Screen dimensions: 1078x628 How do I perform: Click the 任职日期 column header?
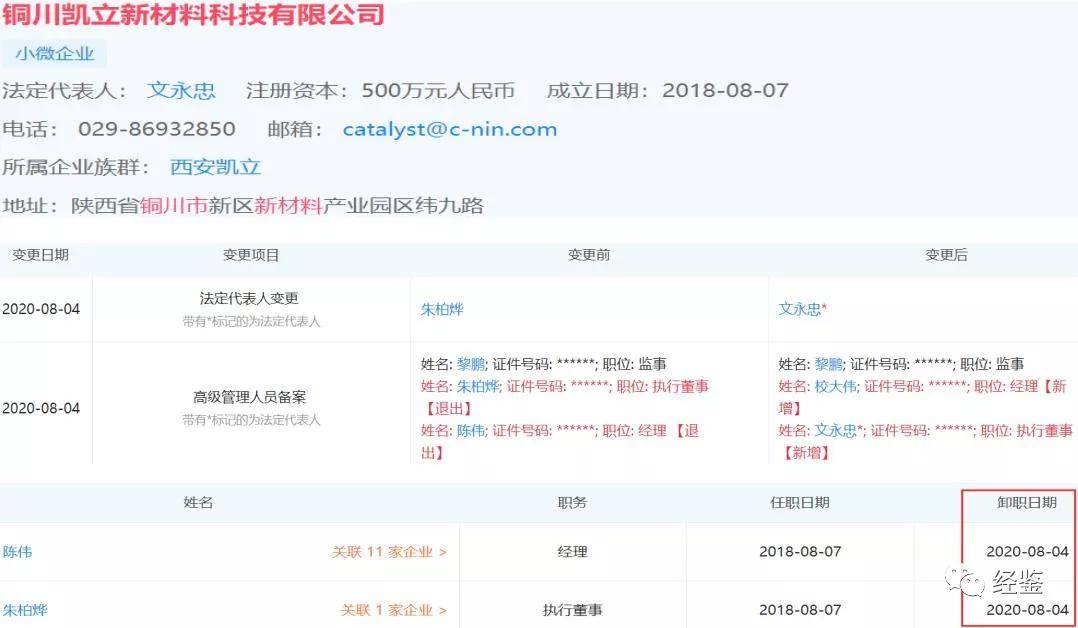point(800,503)
